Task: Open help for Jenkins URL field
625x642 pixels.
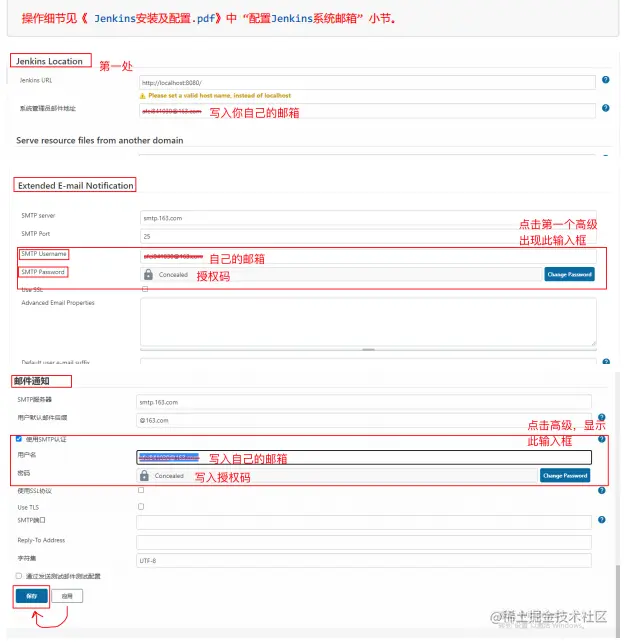Action: pyautogui.click(x=605, y=80)
